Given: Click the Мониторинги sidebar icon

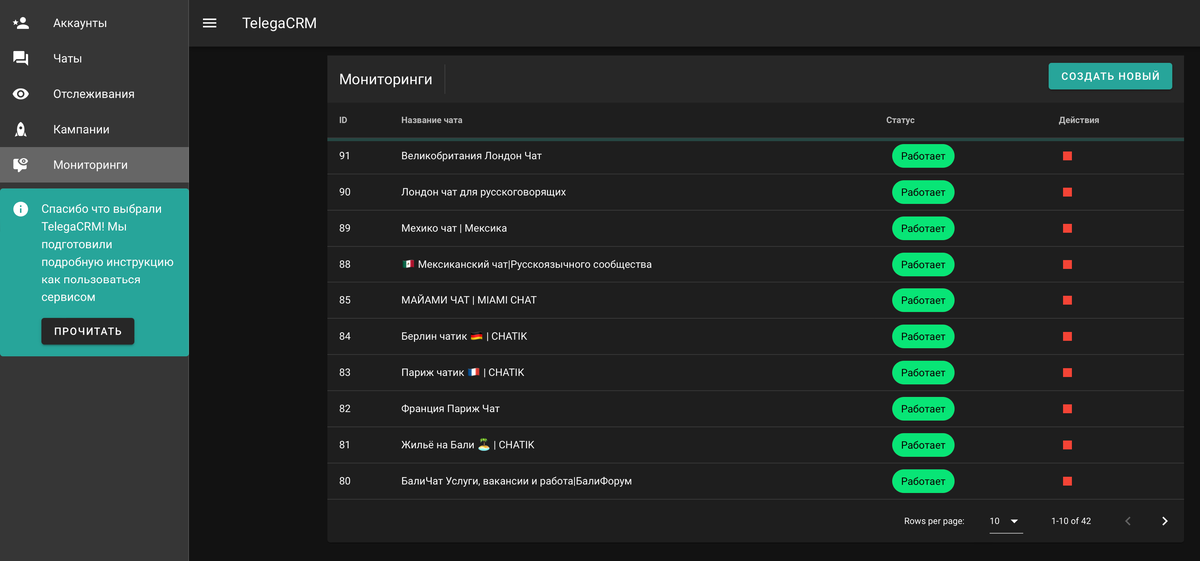Looking at the screenshot, I should click(21, 165).
